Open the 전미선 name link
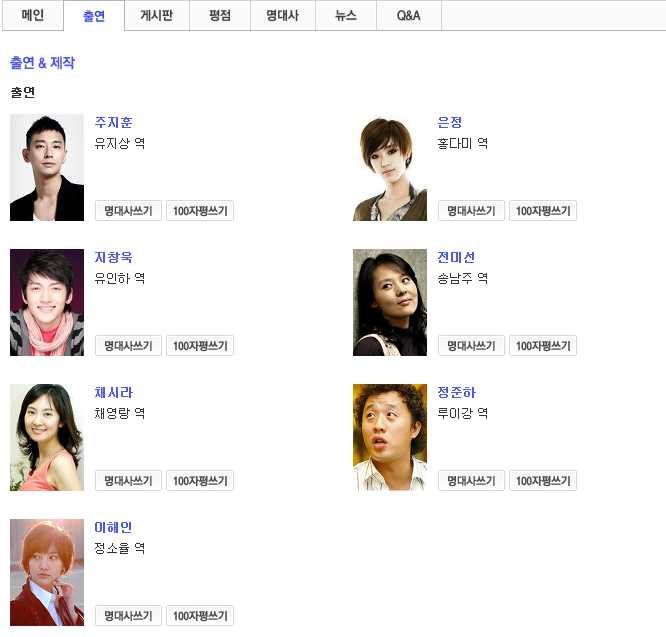666x637 pixels. pos(456,257)
